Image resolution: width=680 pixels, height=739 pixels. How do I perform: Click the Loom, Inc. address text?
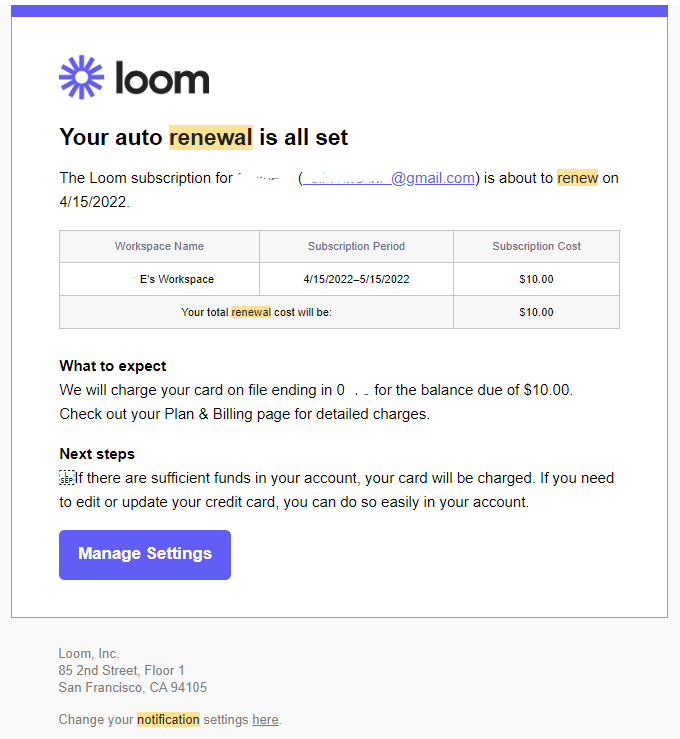coord(132,671)
